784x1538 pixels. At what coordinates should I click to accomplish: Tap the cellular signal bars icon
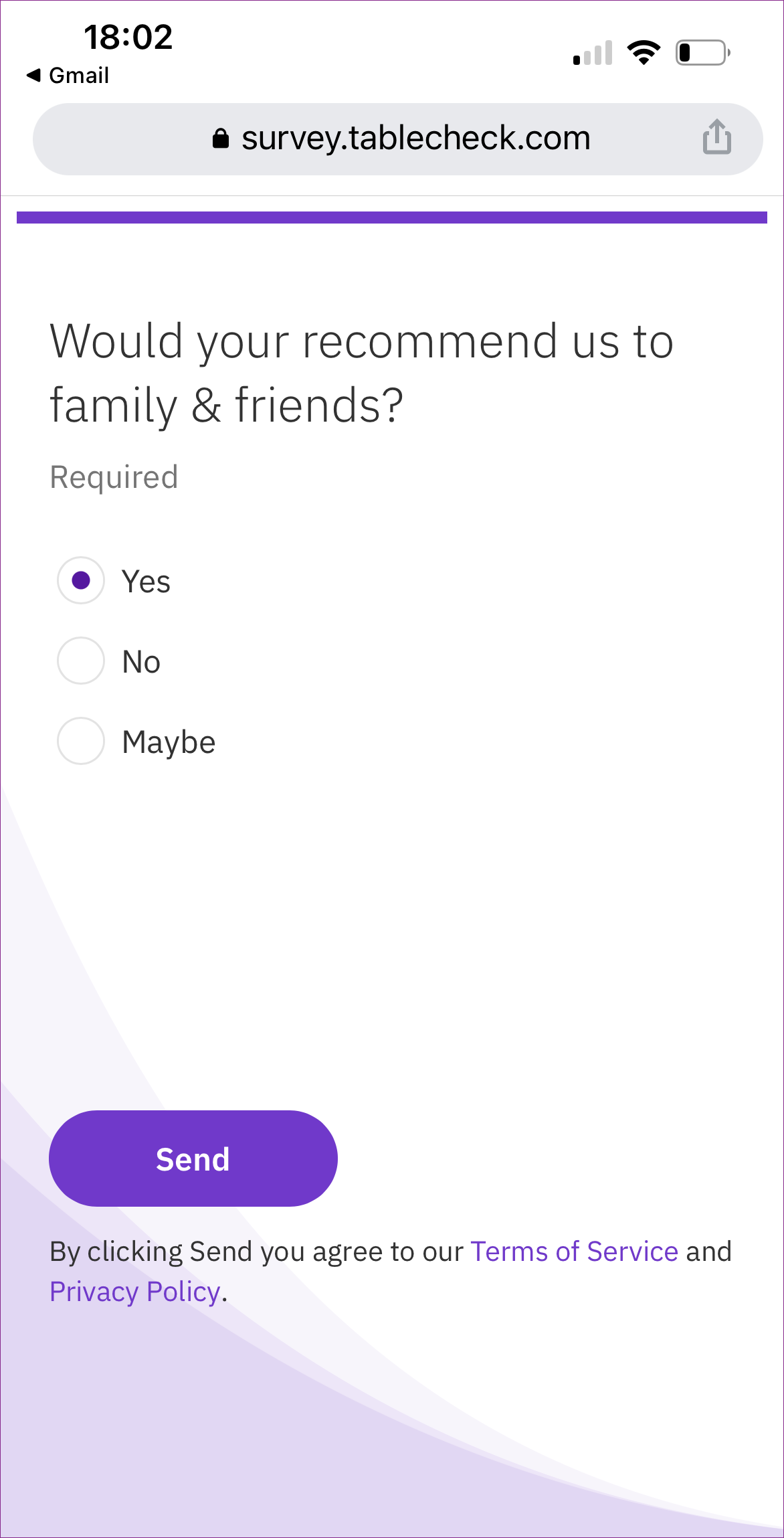pyautogui.click(x=593, y=53)
